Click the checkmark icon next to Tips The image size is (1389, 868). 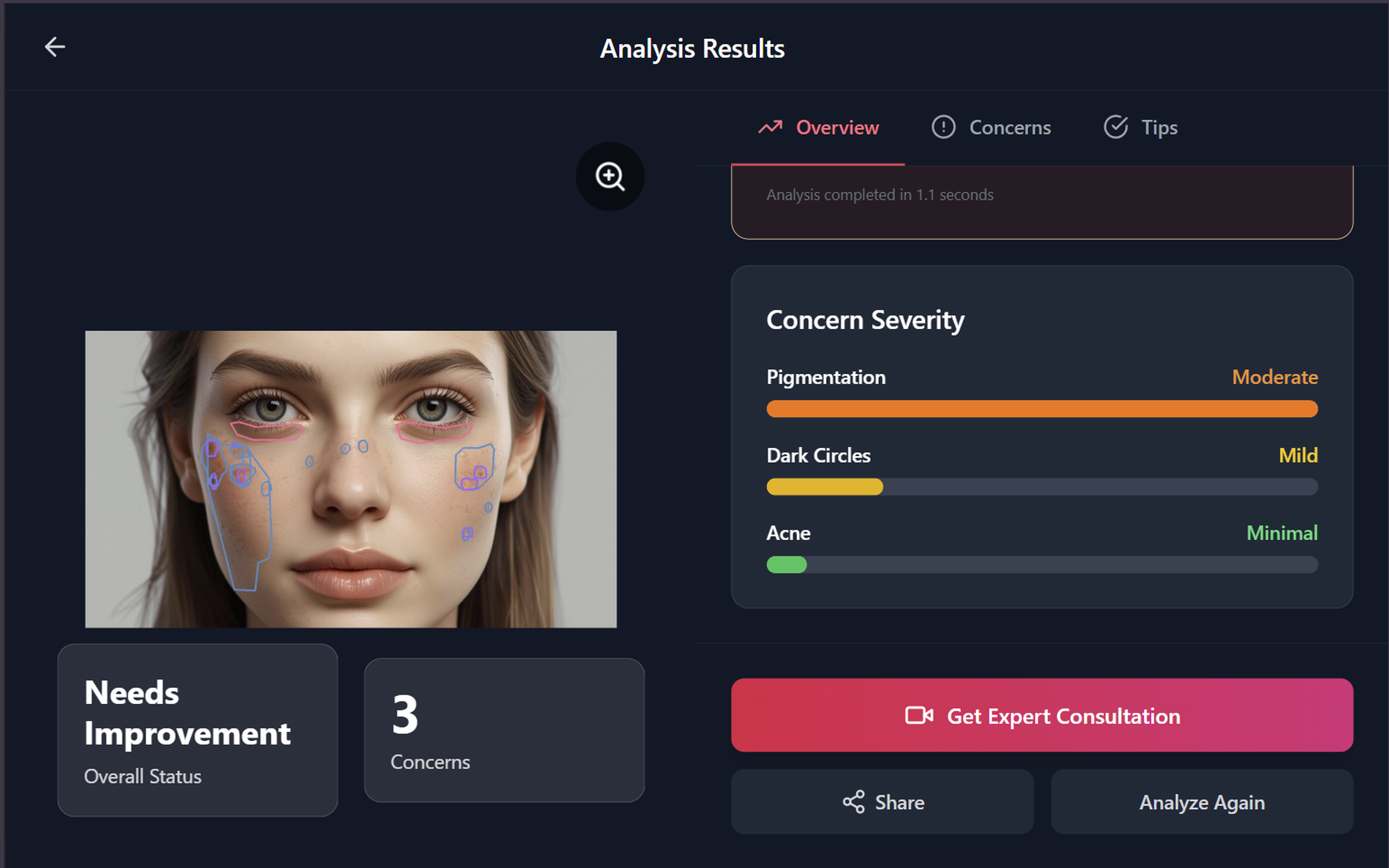[x=1116, y=127]
